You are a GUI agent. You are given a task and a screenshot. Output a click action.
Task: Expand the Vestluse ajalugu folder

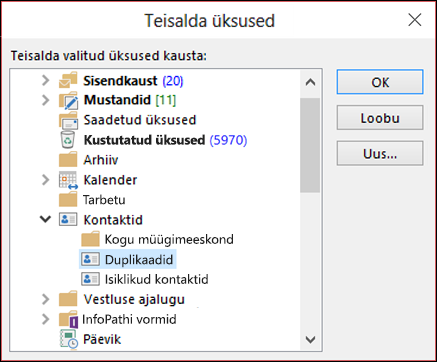[x=45, y=299]
